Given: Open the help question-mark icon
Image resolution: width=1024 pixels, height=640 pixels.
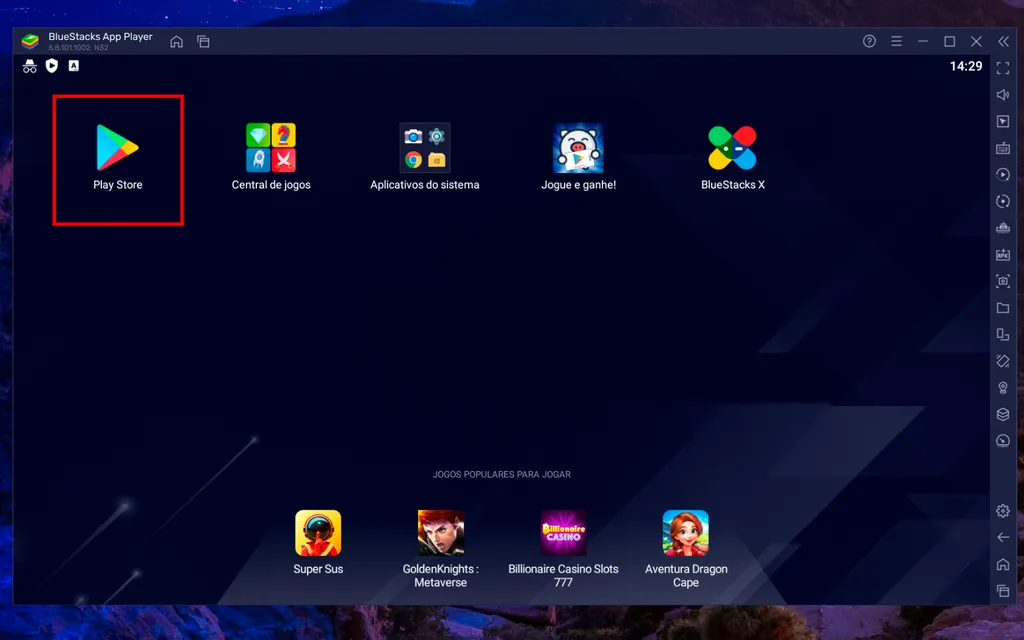Looking at the screenshot, I should [x=869, y=41].
